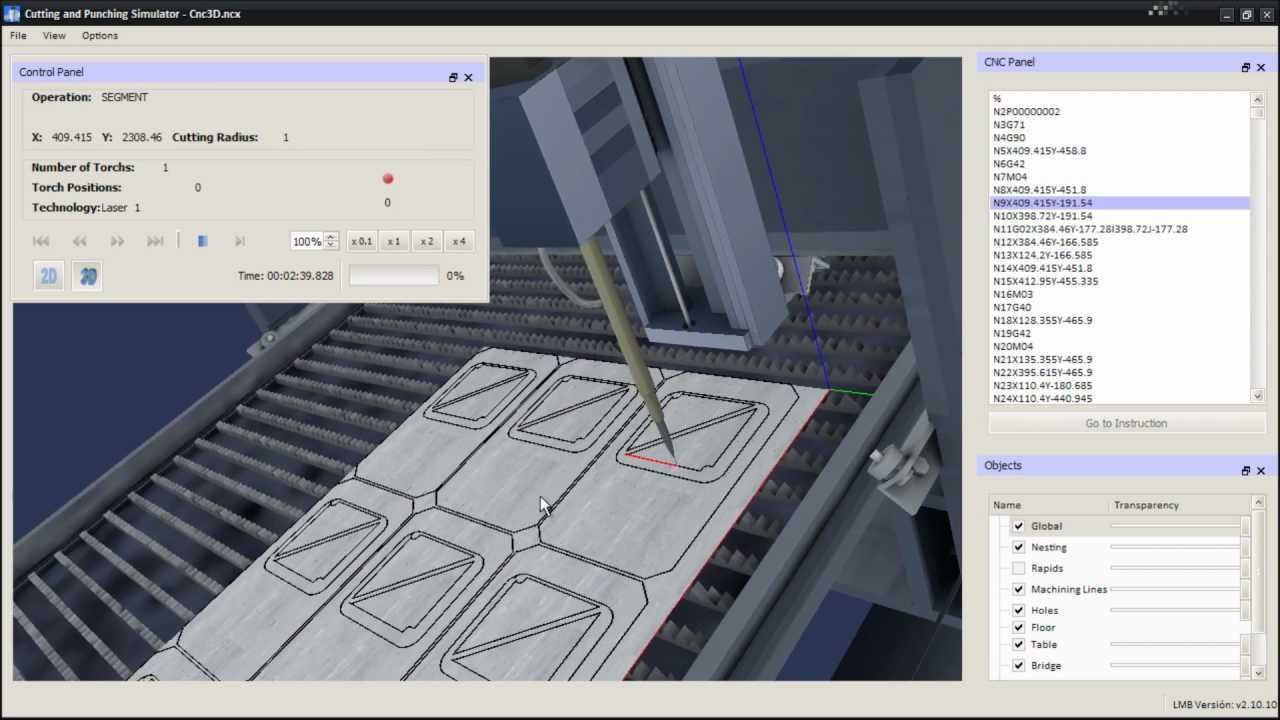This screenshot has height=720, width=1280.
Task: Close the Control Panel
Action: click(468, 77)
